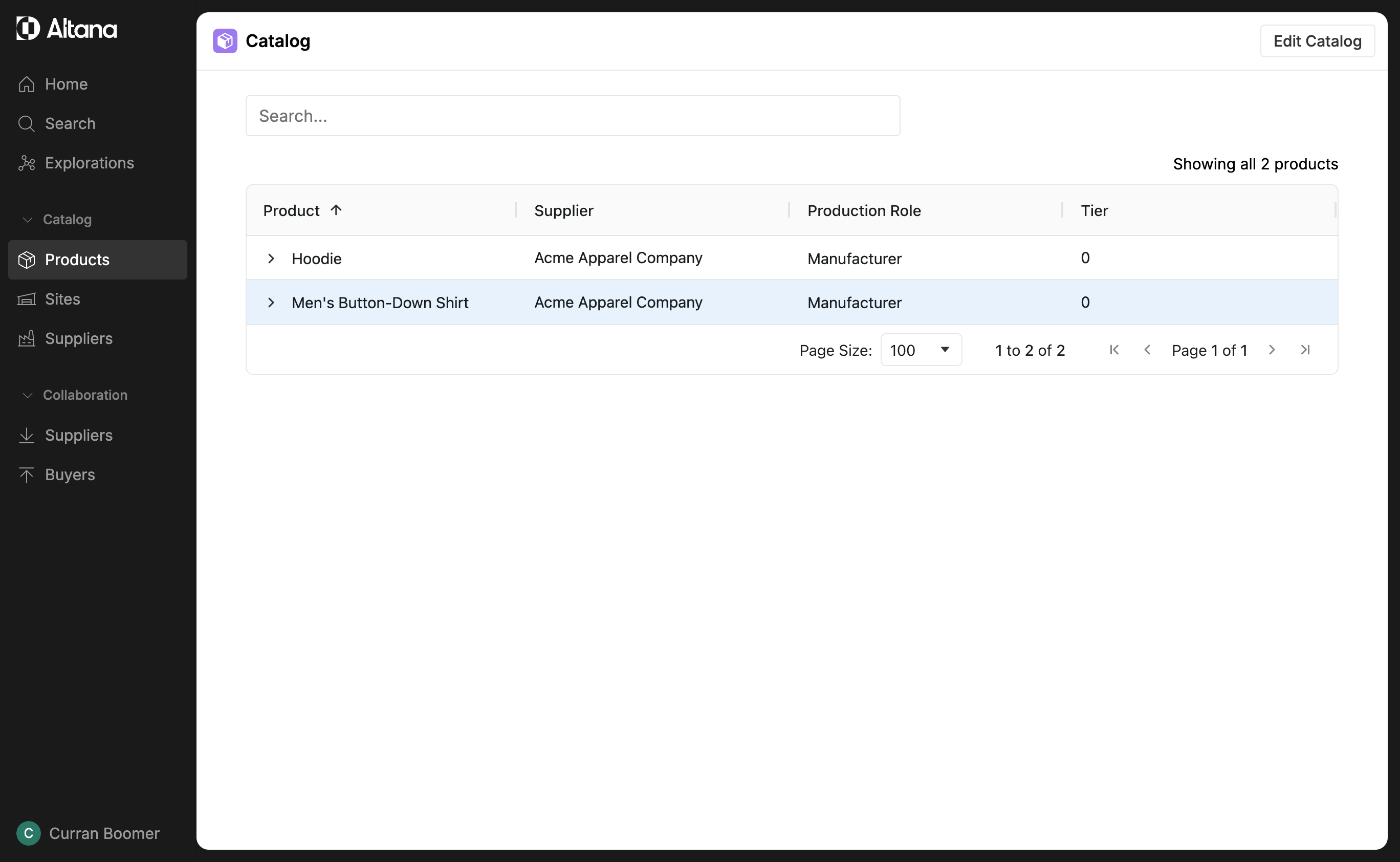Open the Search page in sidebar
The image size is (1400, 862).
coord(70,124)
